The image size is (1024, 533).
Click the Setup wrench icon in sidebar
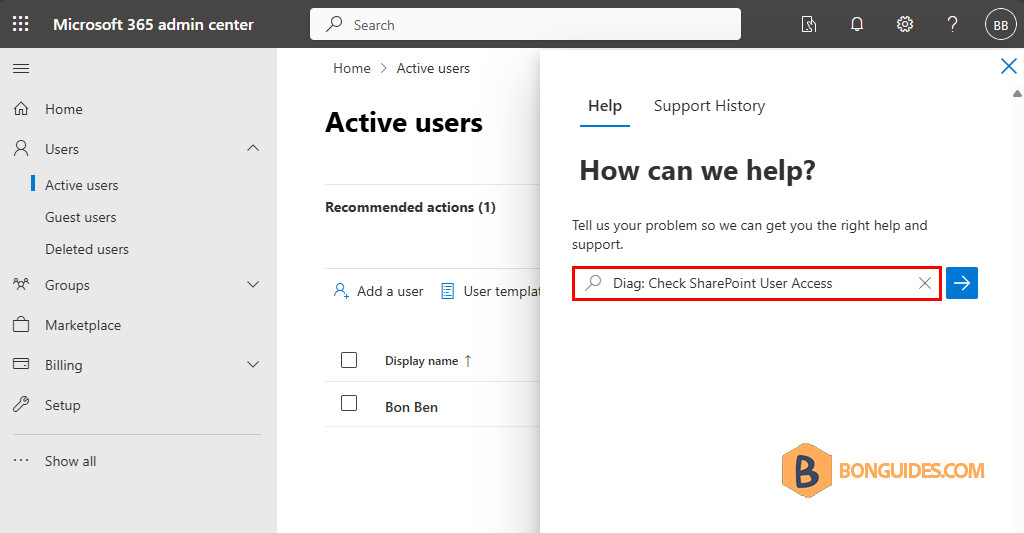(x=21, y=404)
